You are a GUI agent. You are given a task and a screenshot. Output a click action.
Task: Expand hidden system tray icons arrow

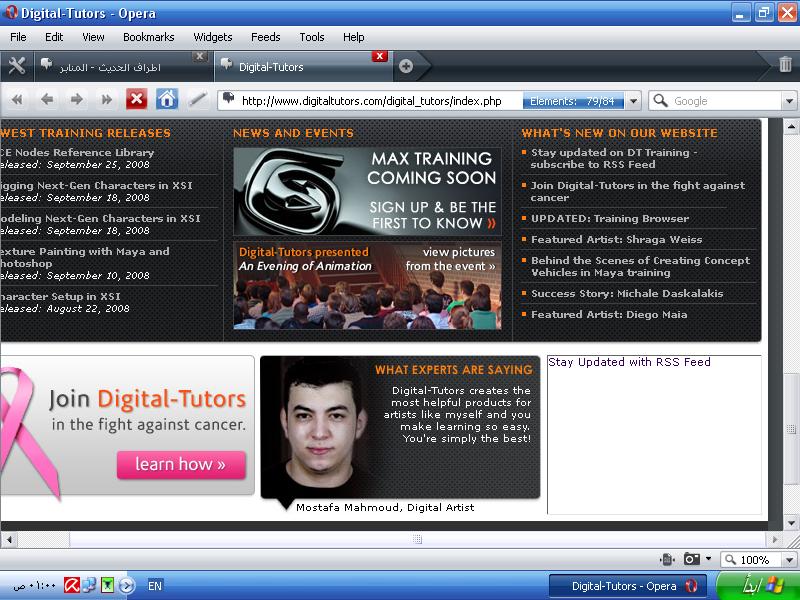click(x=127, y=586)
